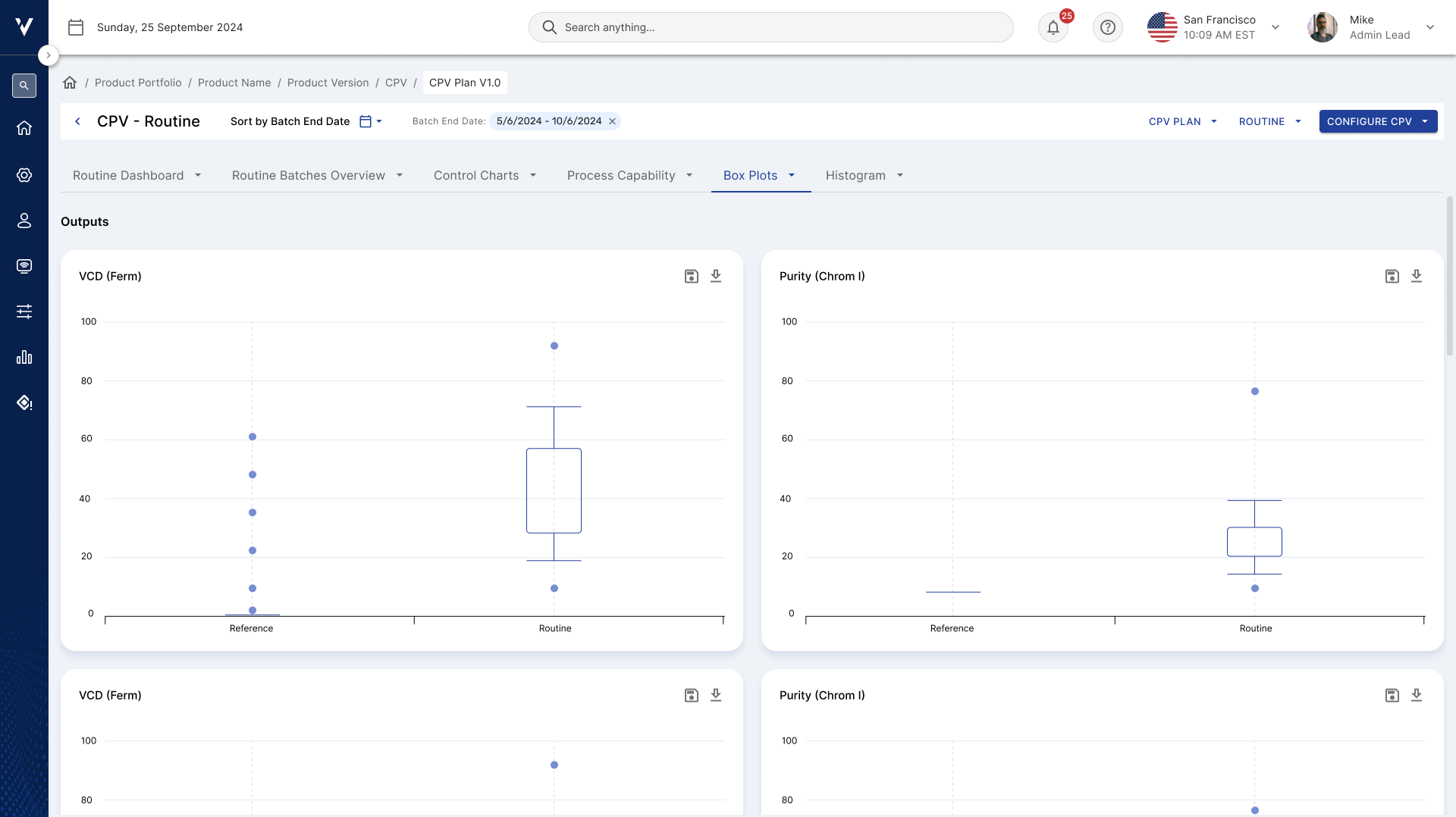Save the first Purity (Chrom I) chart

(1392, 277)
